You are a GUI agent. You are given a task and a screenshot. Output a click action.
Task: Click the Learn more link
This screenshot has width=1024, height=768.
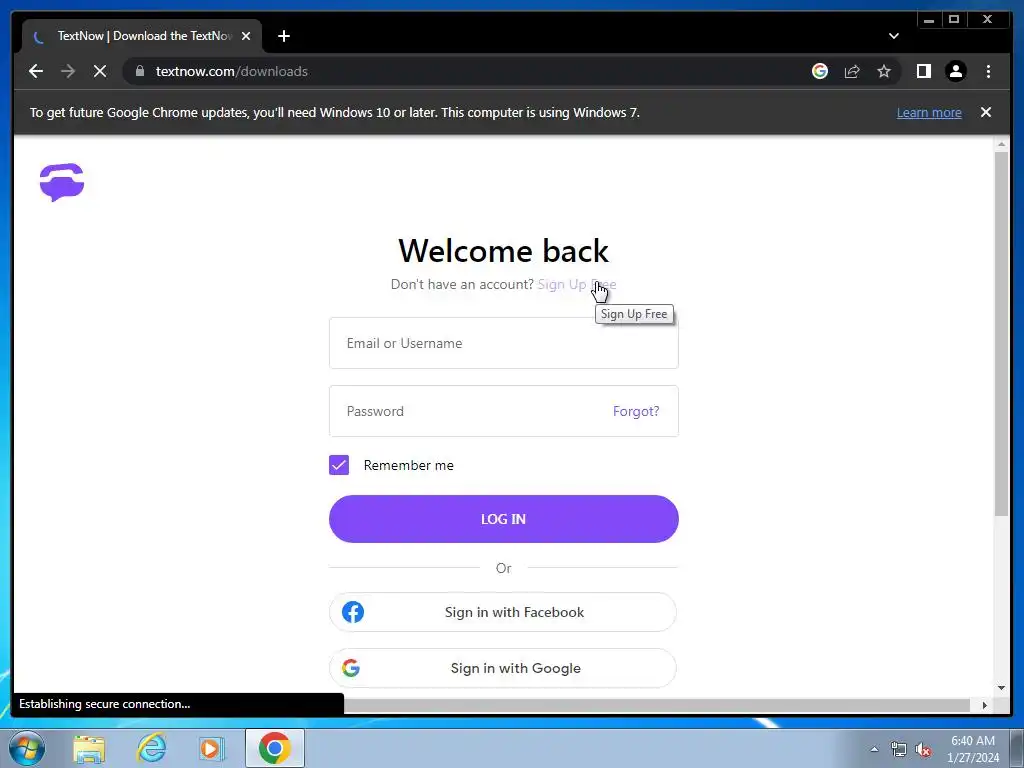[x=929, y=112]
